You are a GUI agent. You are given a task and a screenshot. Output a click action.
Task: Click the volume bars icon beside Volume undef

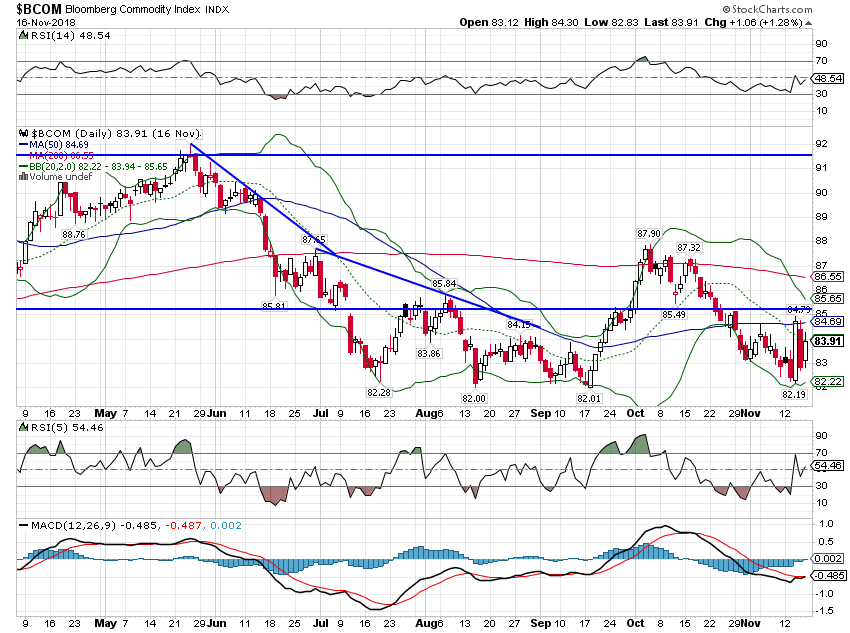(23, 177)
